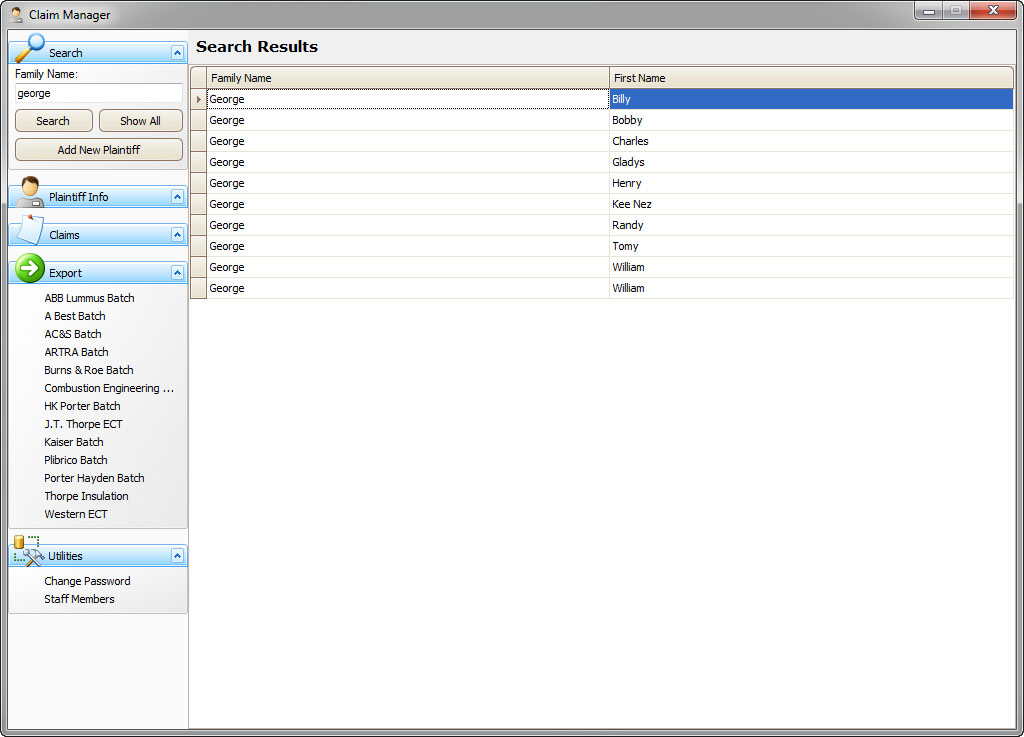Sort by the First Name column header
The height and width of the screenshot is (737, 1024).
click(810, 78)
